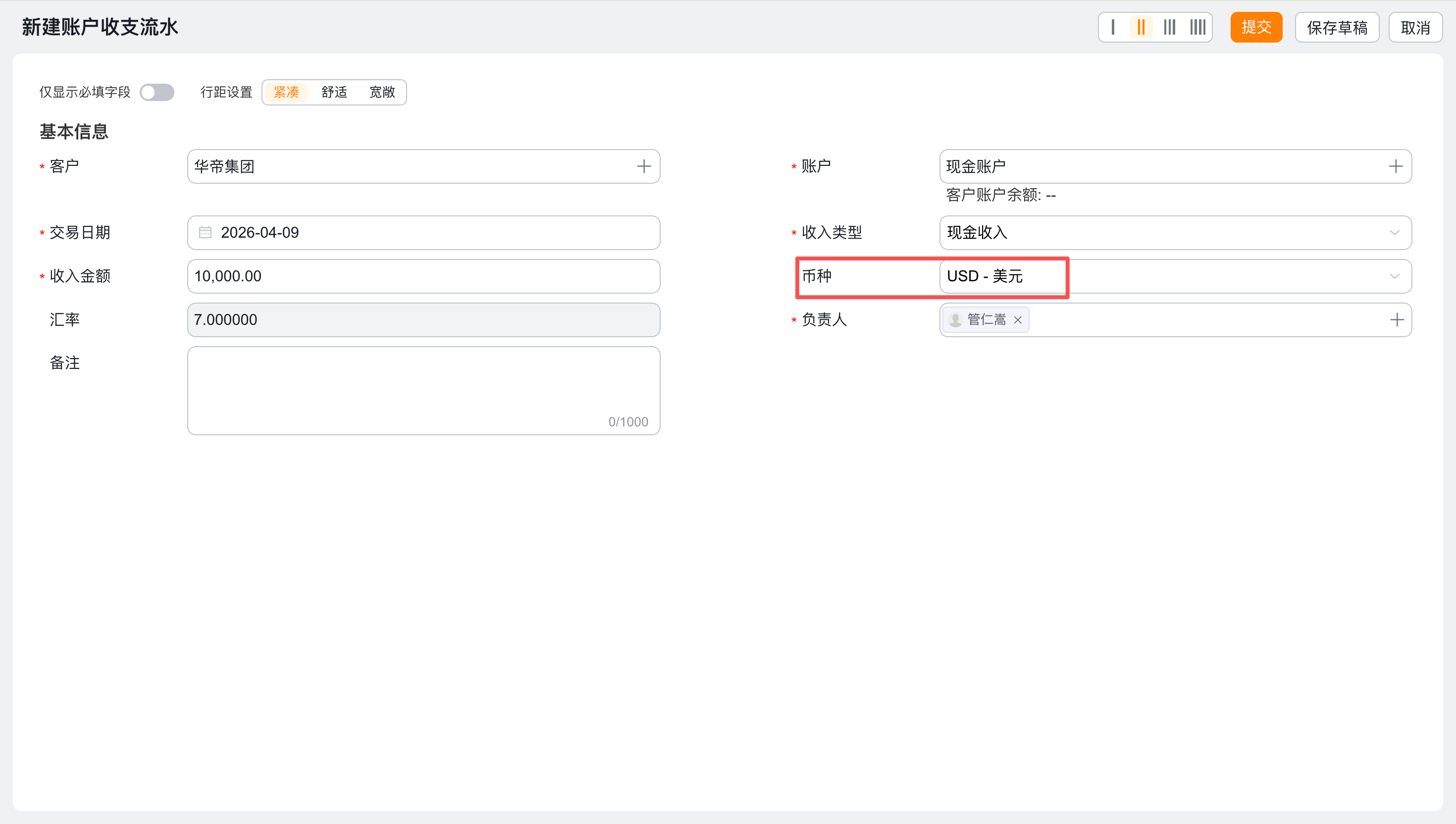This screenshot has width=1456, height=824.
Task: Click 提交 button
Action: tap(1256, 27)
